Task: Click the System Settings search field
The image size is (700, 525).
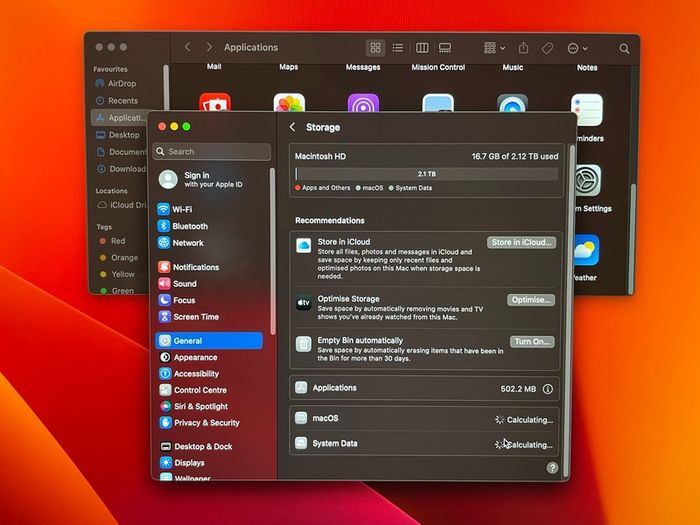Action: pyautogui.click(x=212, y=151)
